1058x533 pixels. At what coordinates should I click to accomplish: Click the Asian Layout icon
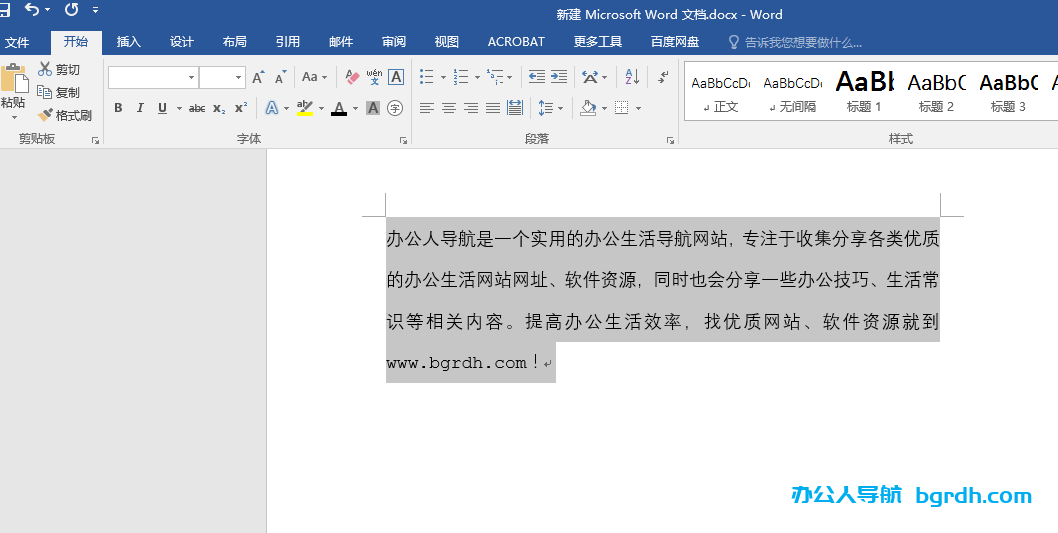point(590,77)
